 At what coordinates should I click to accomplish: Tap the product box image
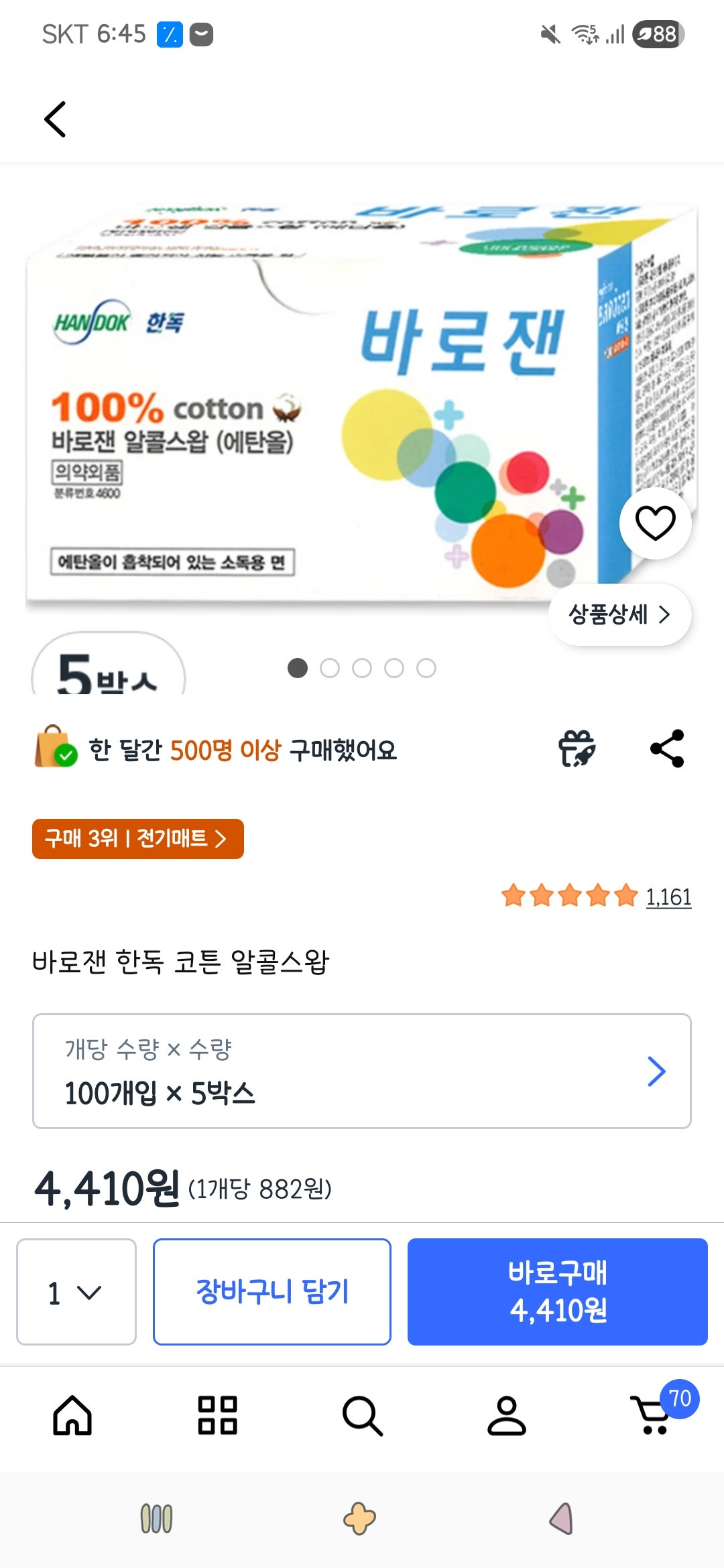[335, 402]
